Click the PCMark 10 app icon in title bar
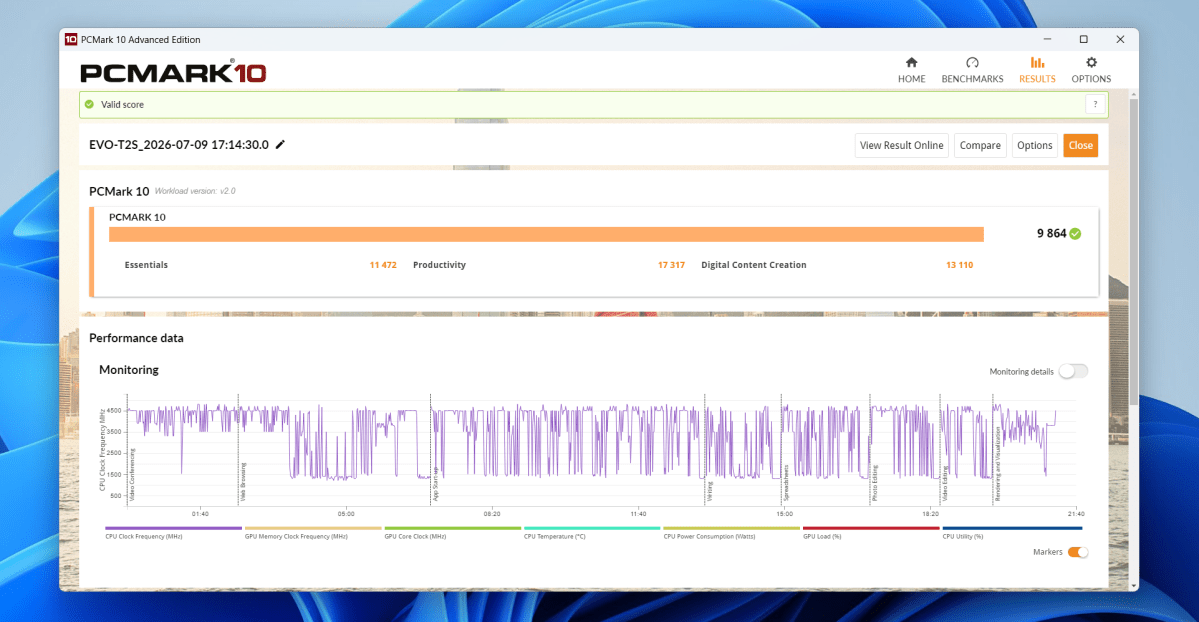The width and height of the screenshot is (1199, 622). (x=70, y=39)
